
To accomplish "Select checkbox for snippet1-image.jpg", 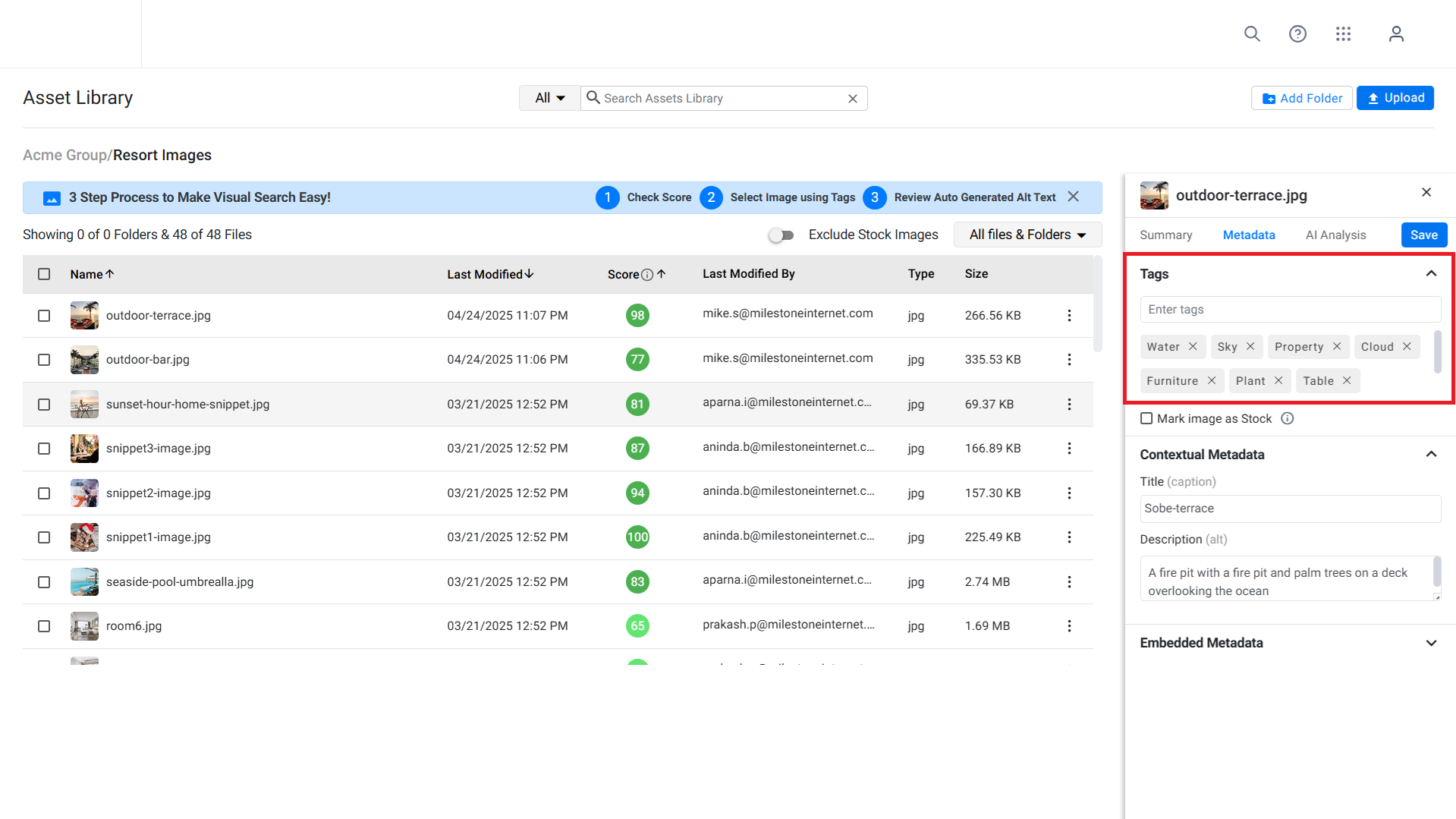I will [x=44, y=537].
